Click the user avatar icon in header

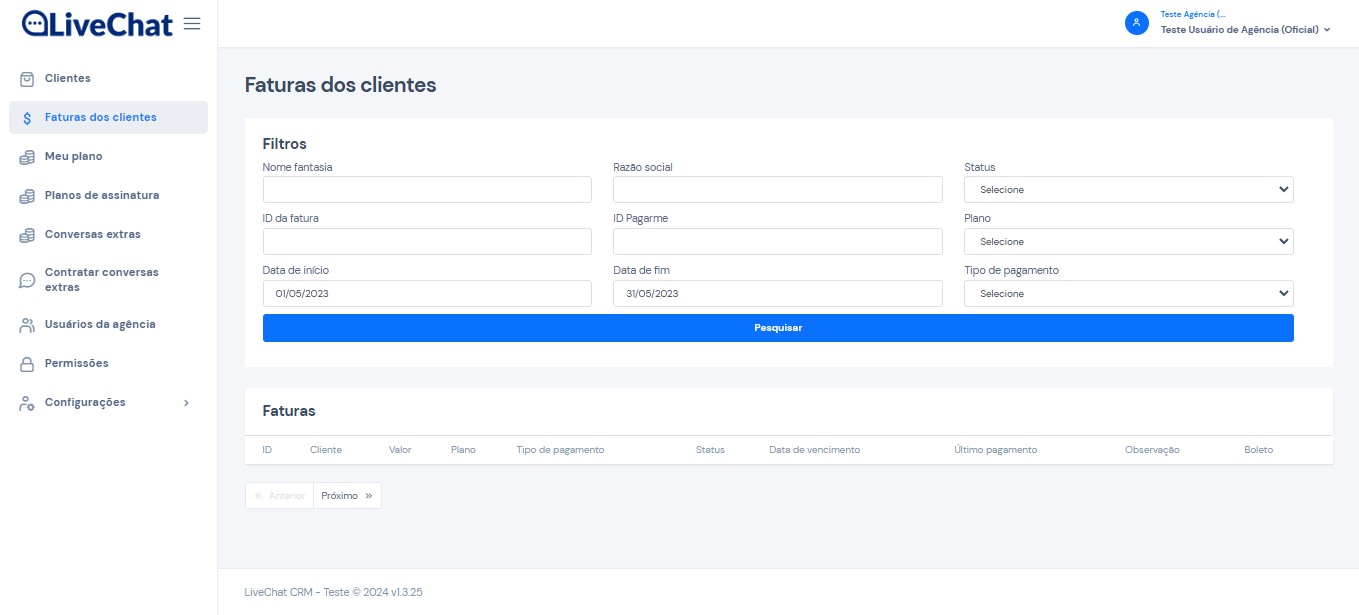coord(1136,23)
